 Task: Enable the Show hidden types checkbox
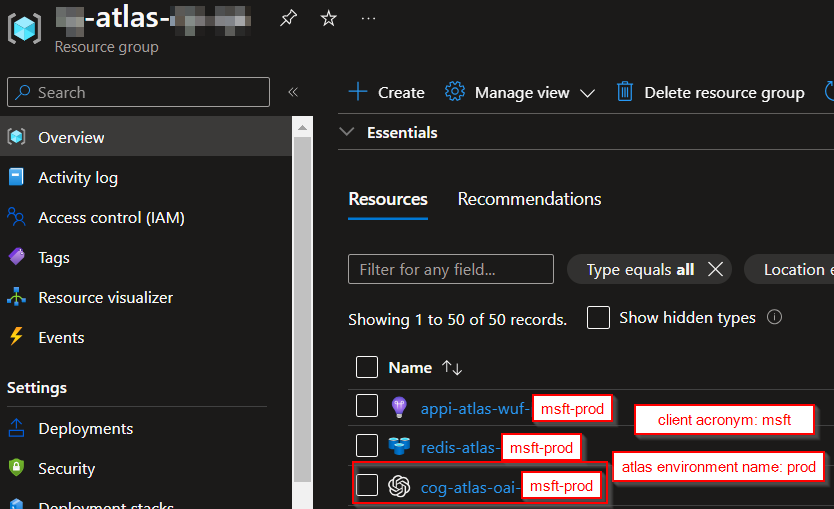[598, 318]
